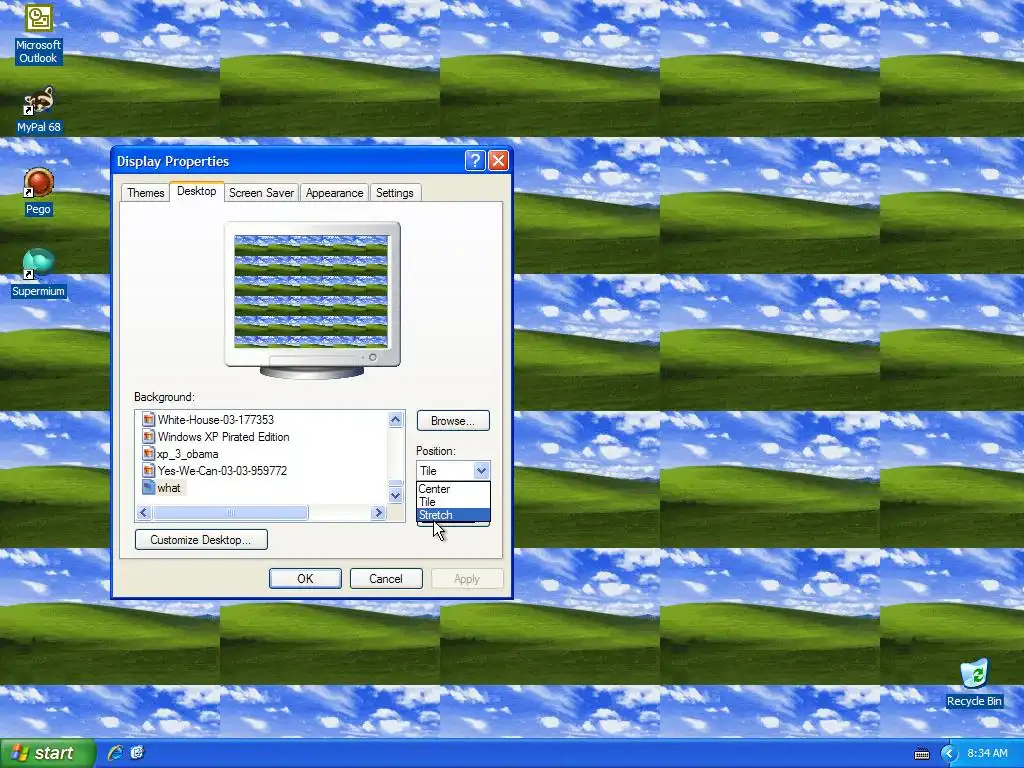
Task: Close the Display Properties dialog
Action: [x=498, y=161]
